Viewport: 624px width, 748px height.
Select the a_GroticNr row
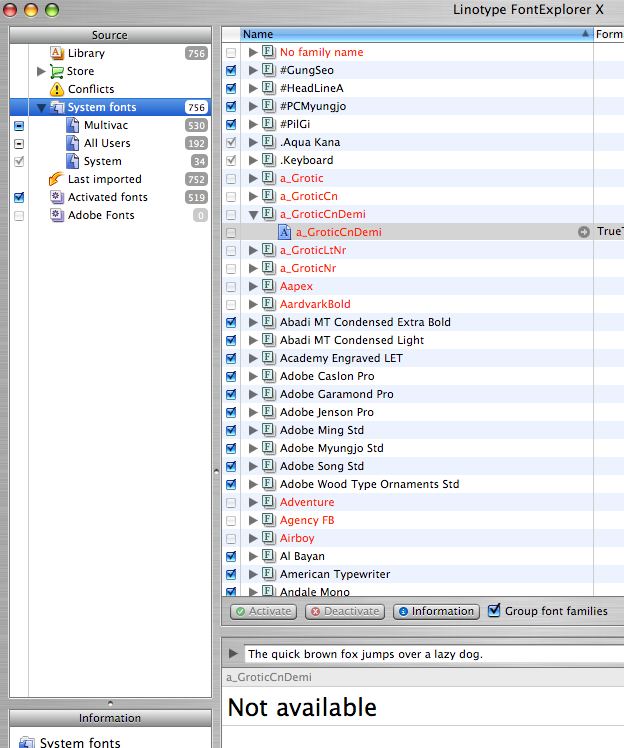(423, 268)
